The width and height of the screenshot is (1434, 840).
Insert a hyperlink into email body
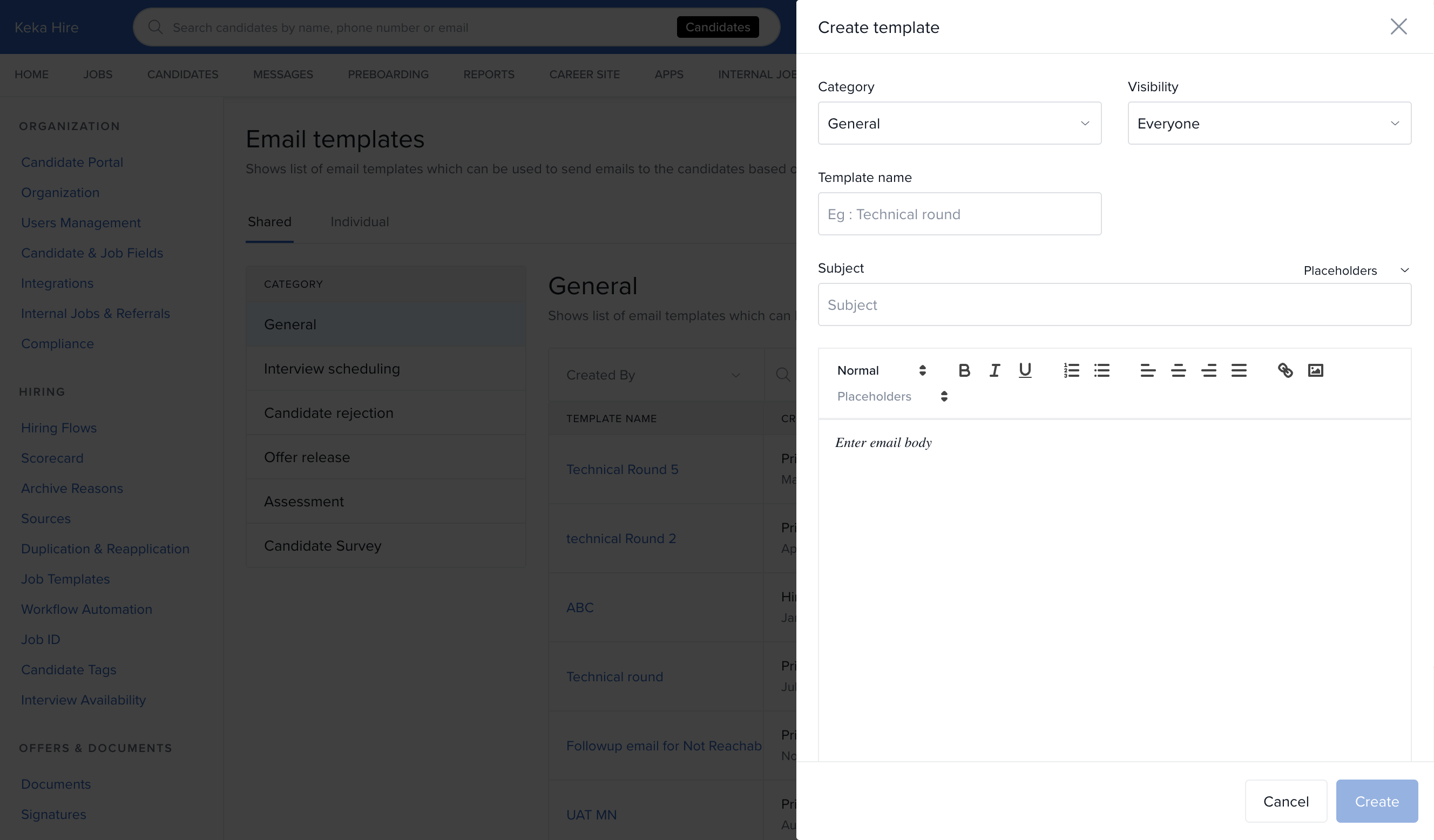1285,370
